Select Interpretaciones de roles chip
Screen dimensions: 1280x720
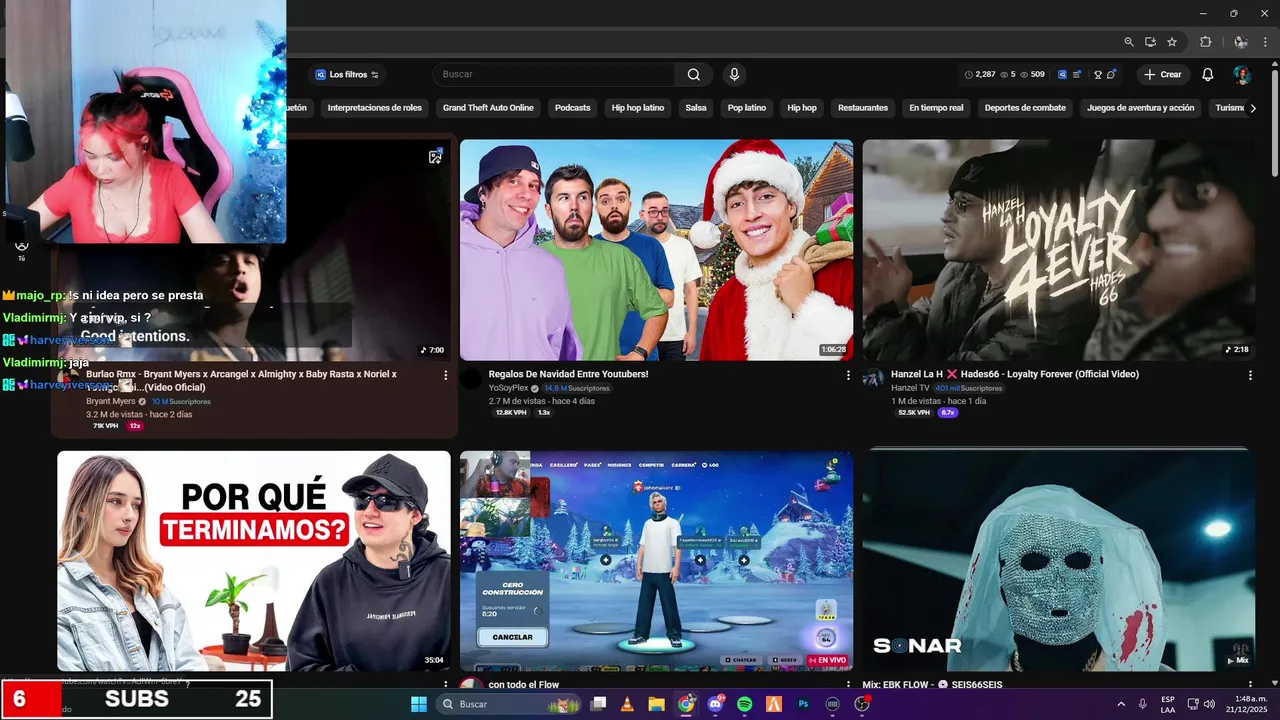tap(375, 108)
